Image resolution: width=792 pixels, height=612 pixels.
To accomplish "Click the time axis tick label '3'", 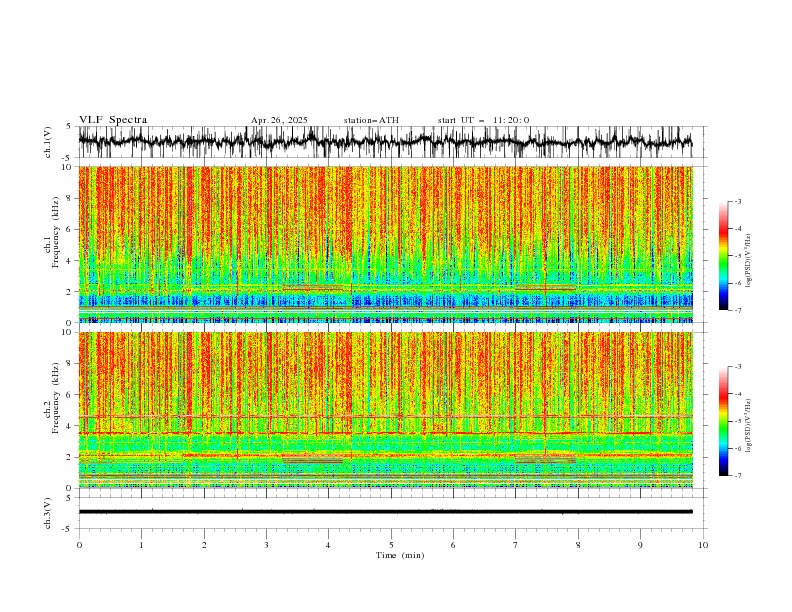I will [x=266, y=545].
